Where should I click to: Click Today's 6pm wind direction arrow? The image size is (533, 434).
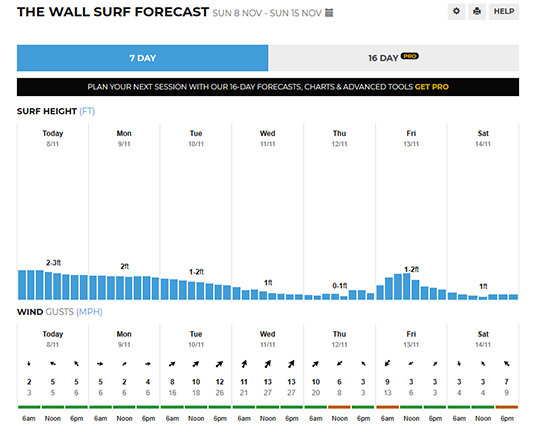click(76, 364)
